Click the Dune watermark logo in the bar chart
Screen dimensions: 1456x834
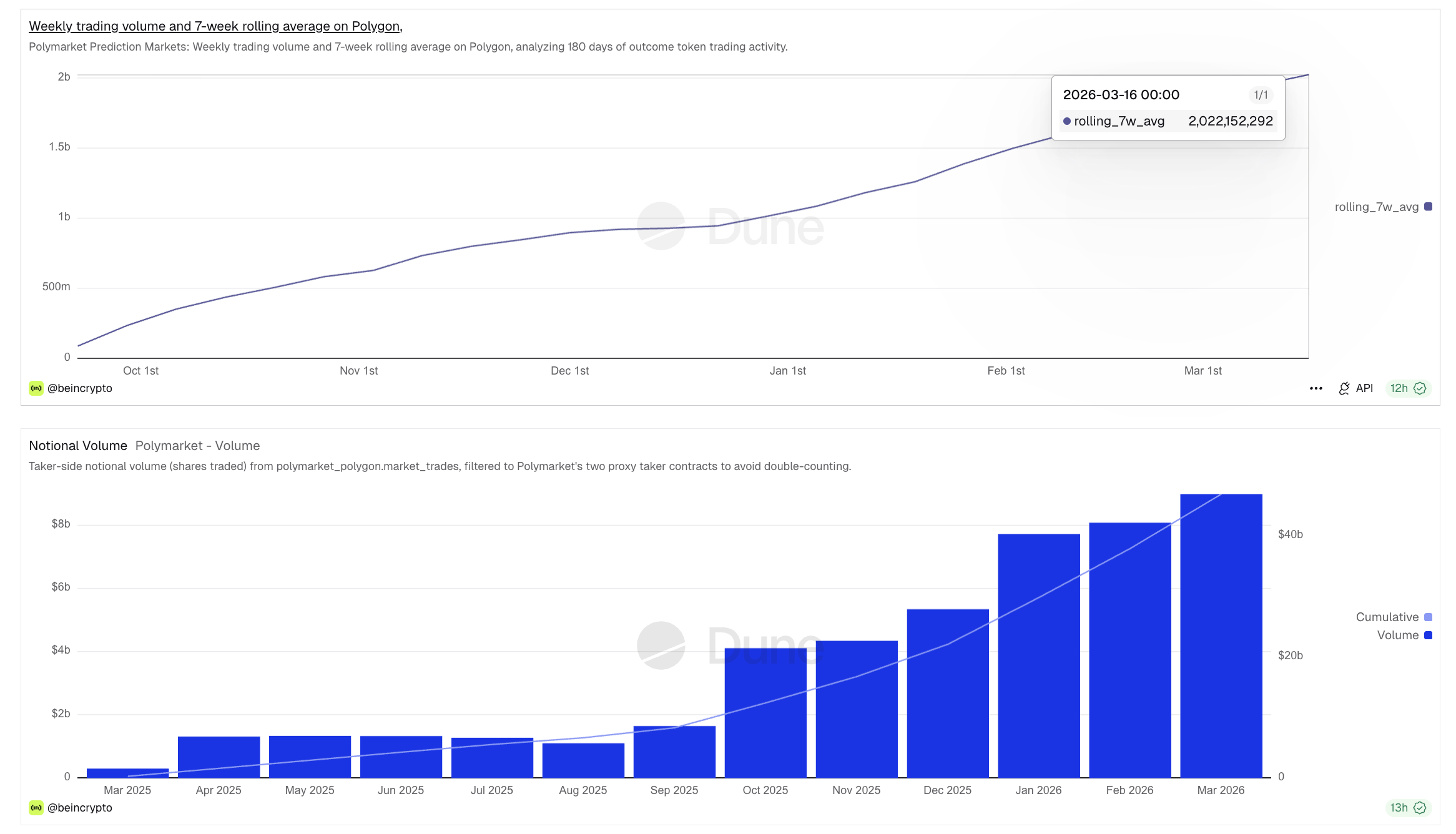661,645
